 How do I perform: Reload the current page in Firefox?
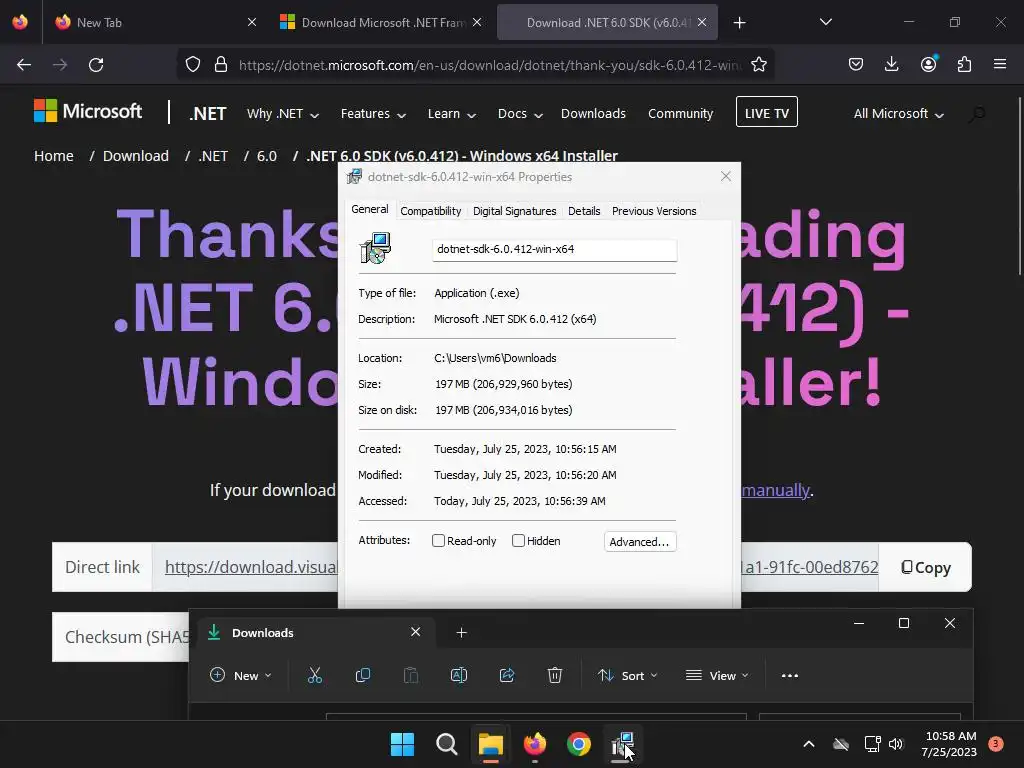coord(96,65)
